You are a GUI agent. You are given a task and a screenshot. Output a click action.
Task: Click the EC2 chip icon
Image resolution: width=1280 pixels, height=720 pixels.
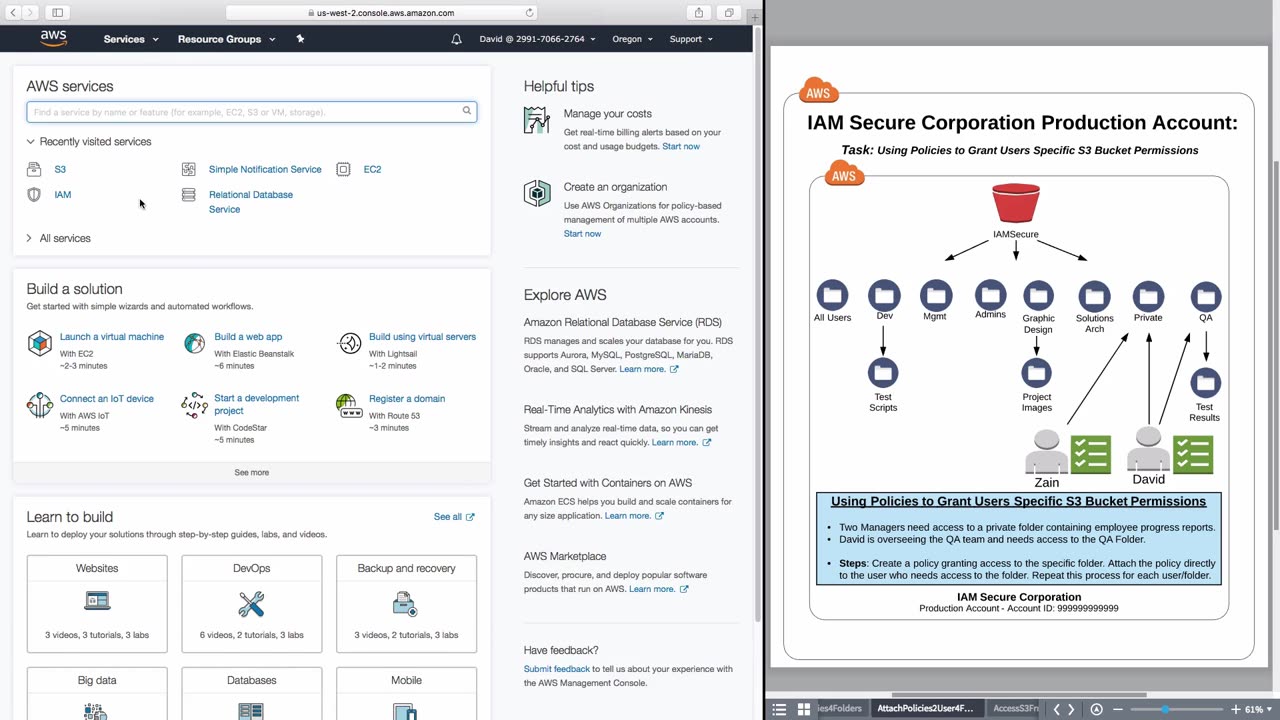(x=343, y=169)
